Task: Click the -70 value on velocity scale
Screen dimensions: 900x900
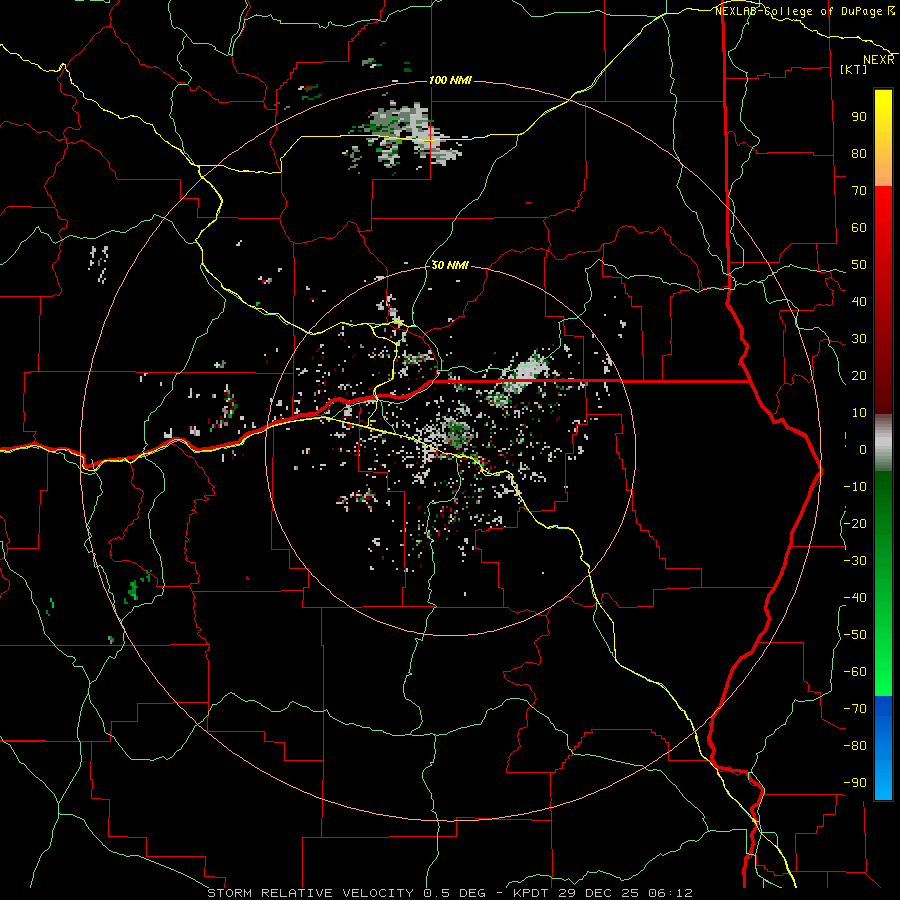Action: click(855, 709)
